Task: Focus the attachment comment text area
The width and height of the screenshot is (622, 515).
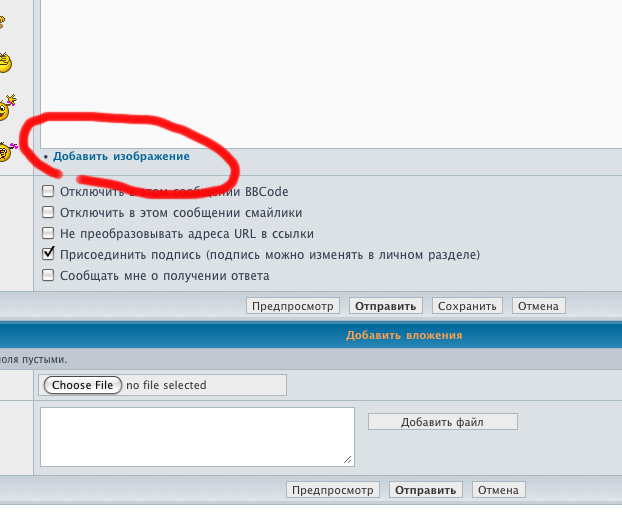Action: tap(197, 436)
